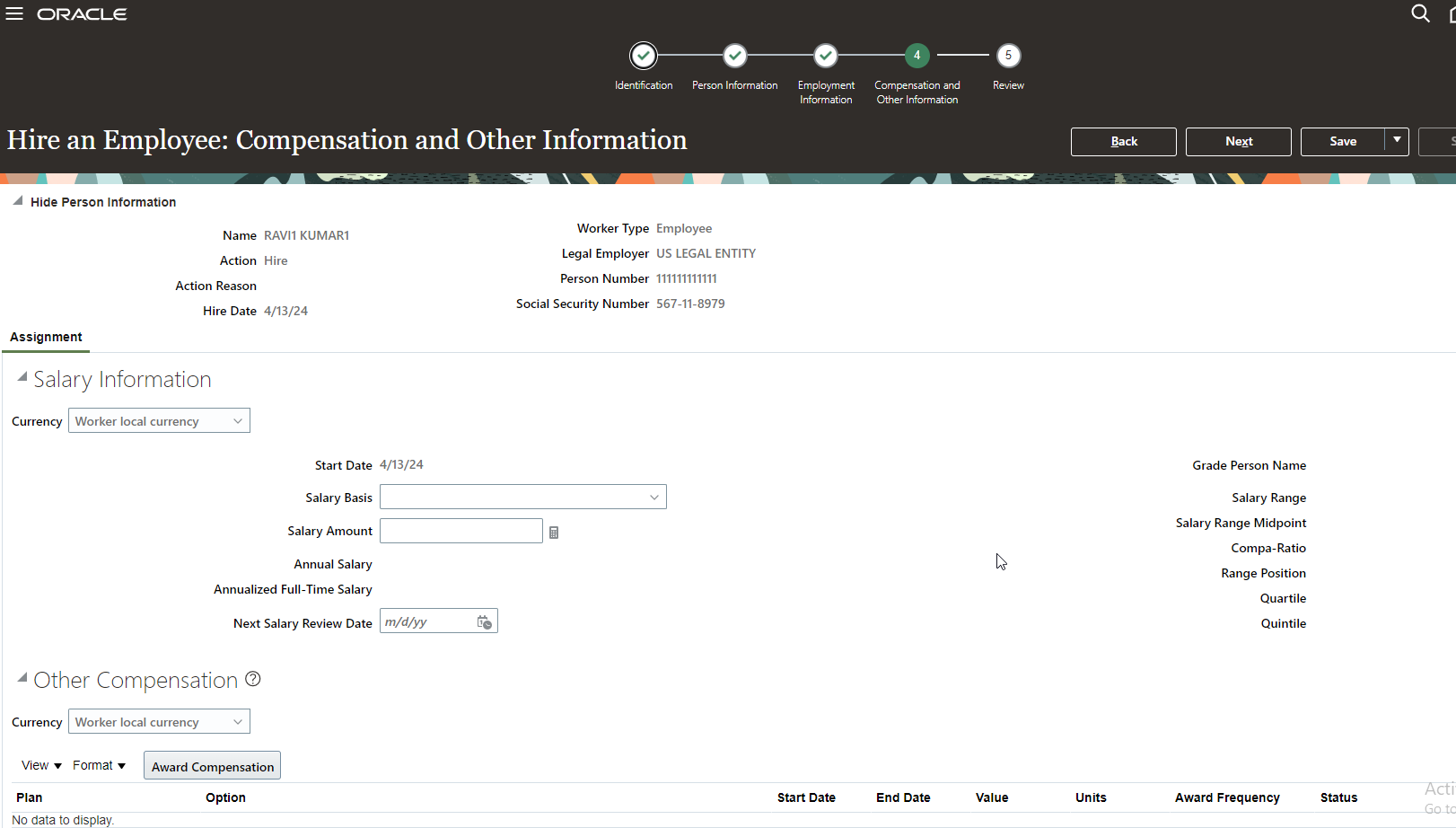
Task: Click the Status column header
Action: click(x=1338, y=797)
